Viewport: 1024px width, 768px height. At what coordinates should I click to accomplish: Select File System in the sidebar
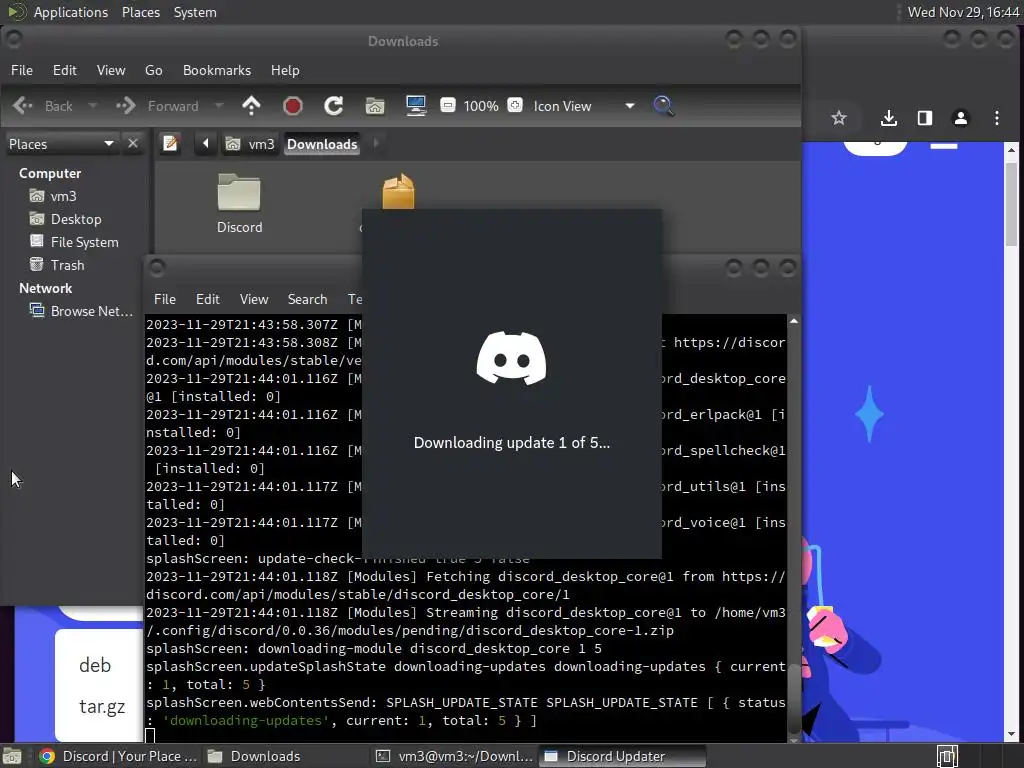click(74, 242)
